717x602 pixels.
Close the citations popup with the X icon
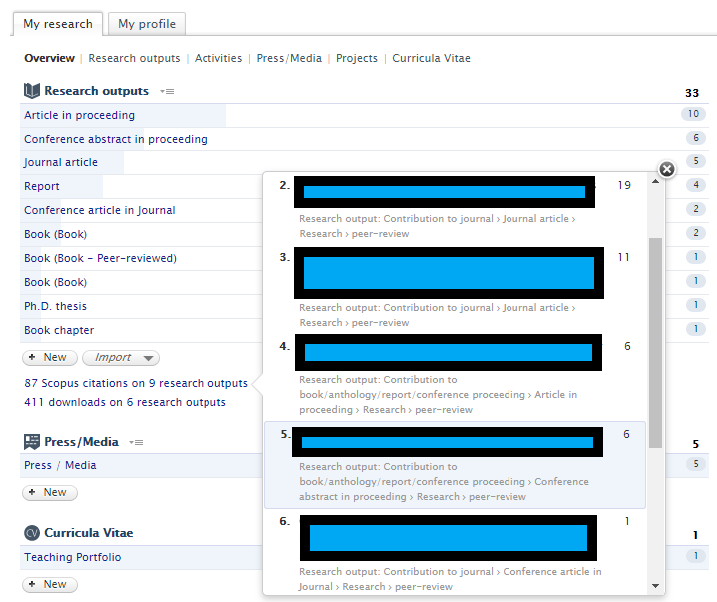coord(667,169)
